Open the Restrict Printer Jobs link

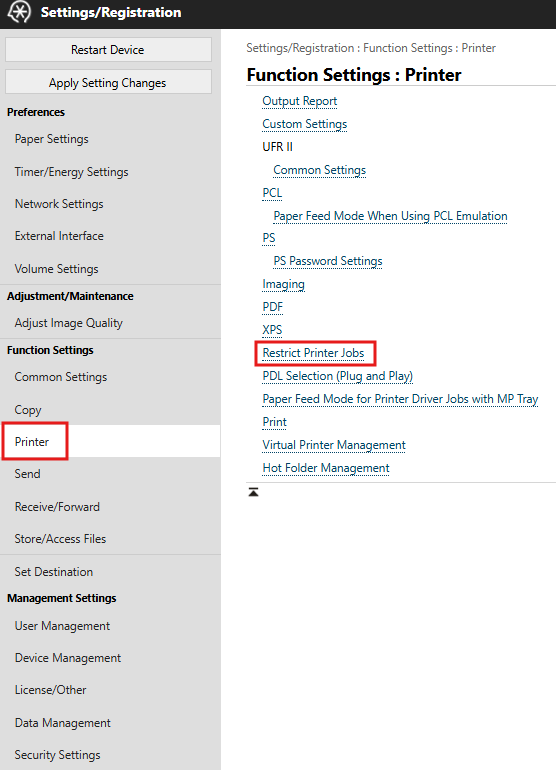tap(313, 353)
